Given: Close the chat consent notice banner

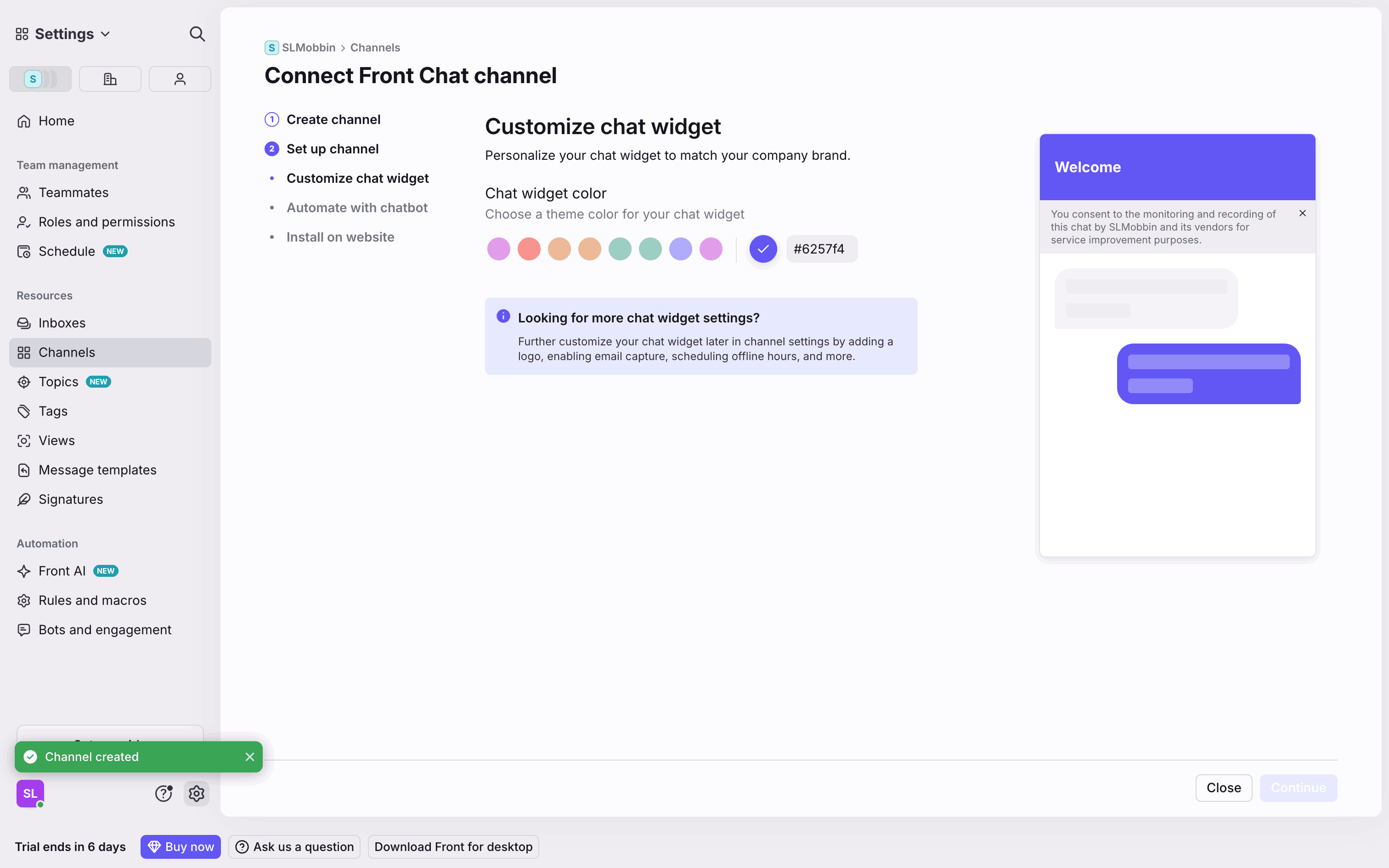Looking at the screenshot, I should (1302, 214).
